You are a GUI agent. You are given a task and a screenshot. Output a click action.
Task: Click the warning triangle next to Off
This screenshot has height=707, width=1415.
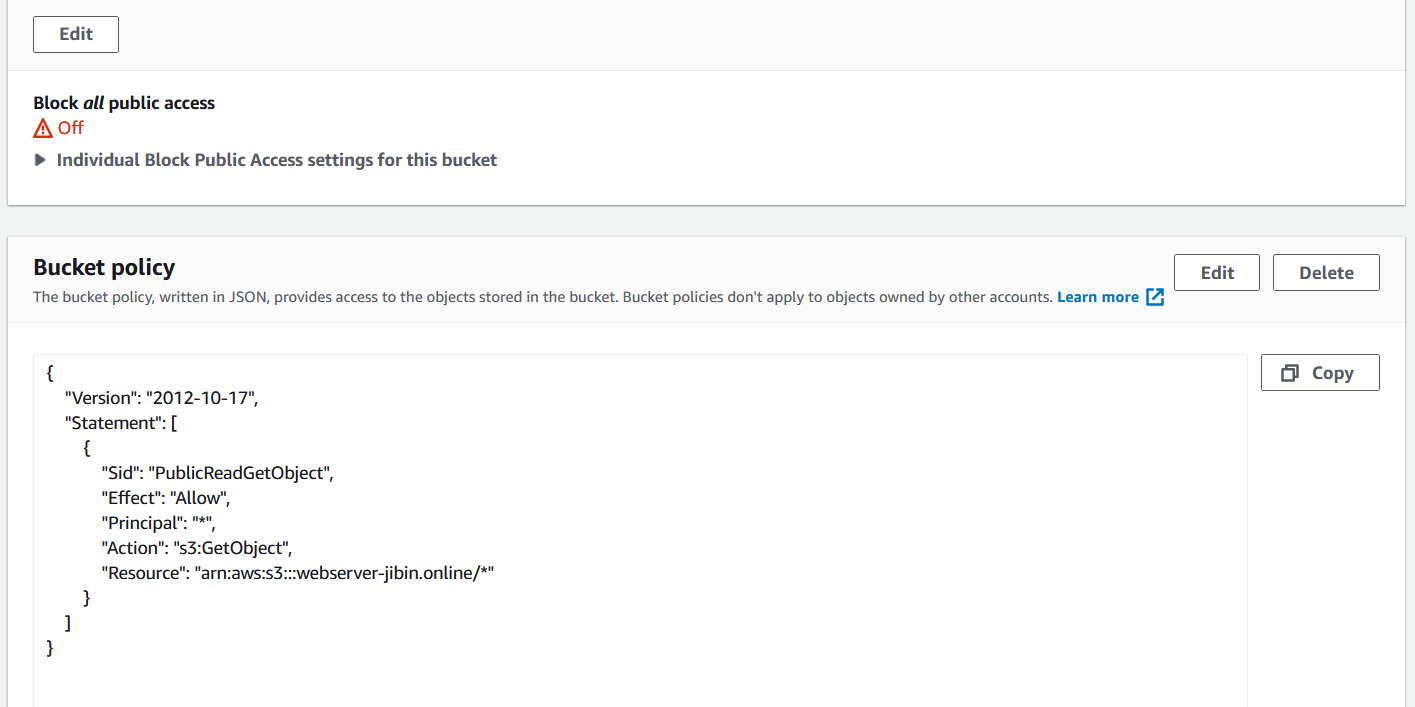click(x=42, y=127)
